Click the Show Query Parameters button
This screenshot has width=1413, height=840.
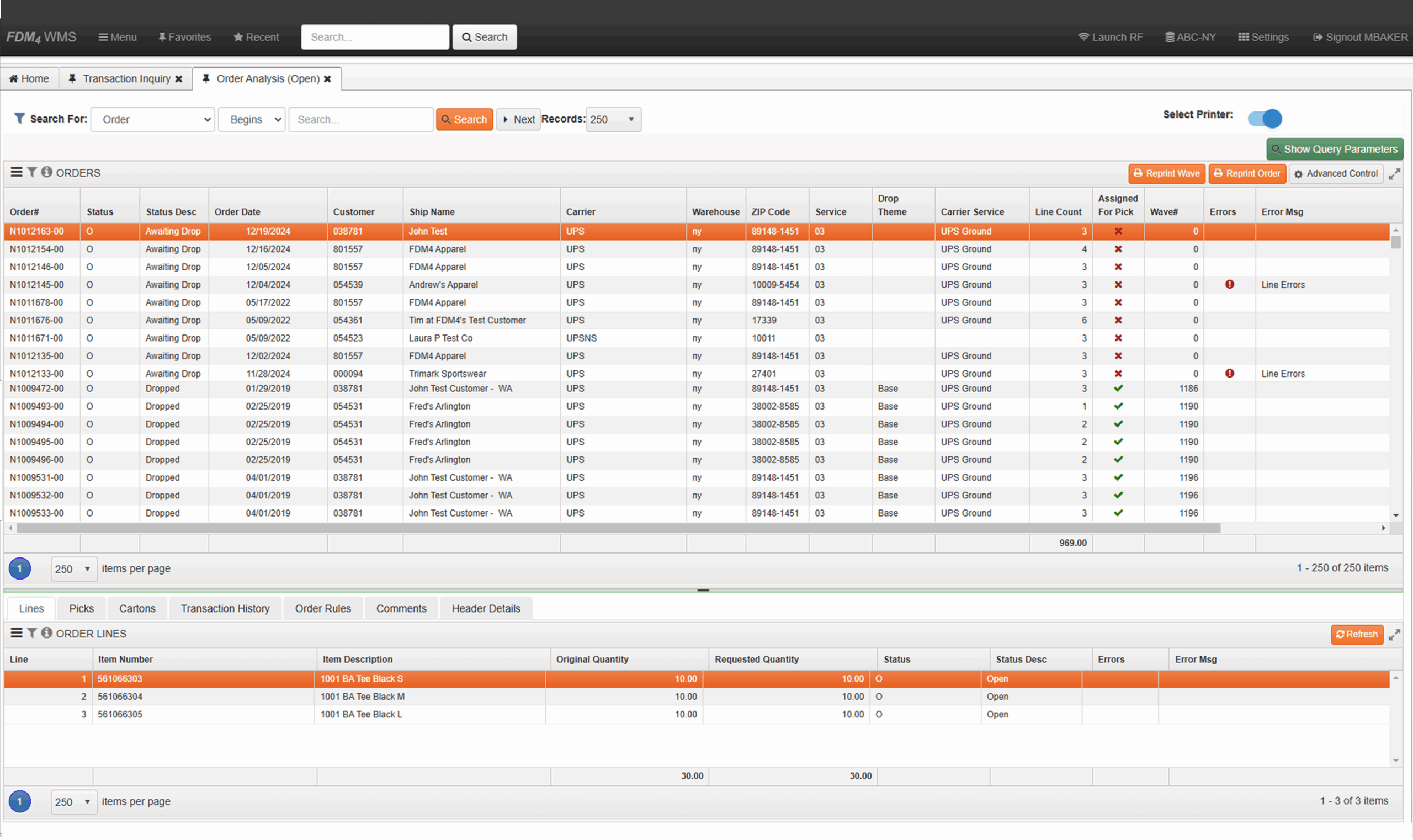(1334, 150)
